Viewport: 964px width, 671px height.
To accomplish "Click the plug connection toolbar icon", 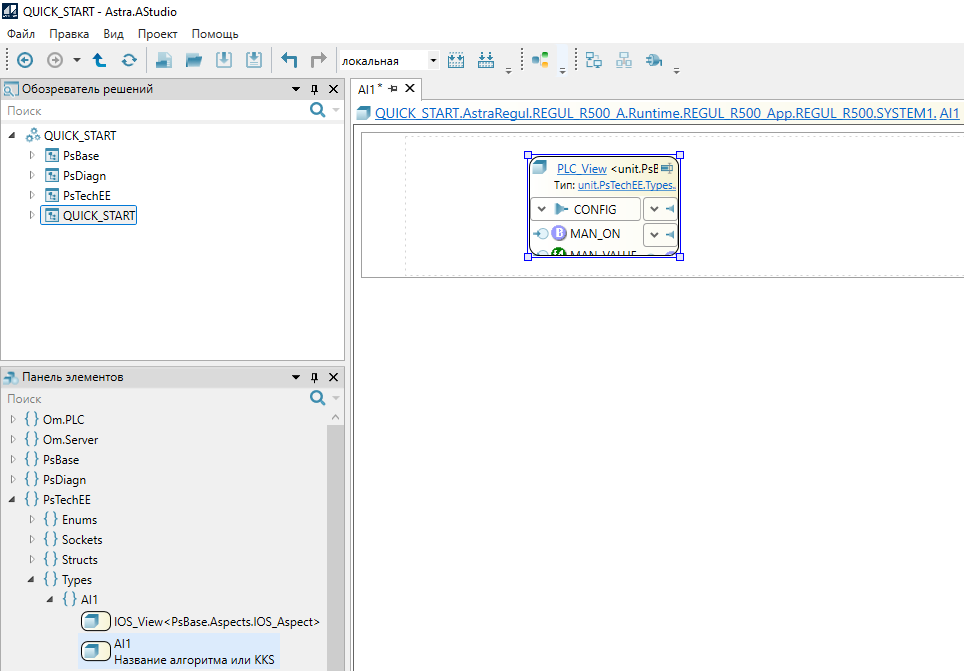I will pos(654,60).
